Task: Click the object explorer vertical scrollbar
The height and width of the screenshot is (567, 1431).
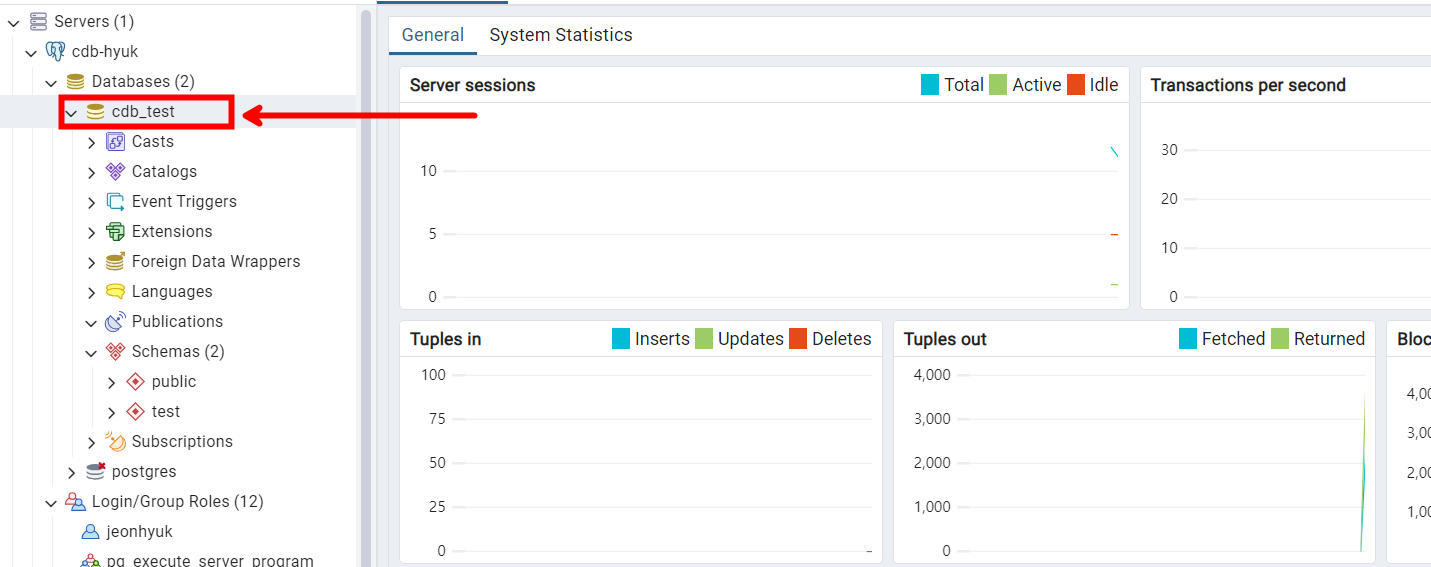Action: coord(365,288)
